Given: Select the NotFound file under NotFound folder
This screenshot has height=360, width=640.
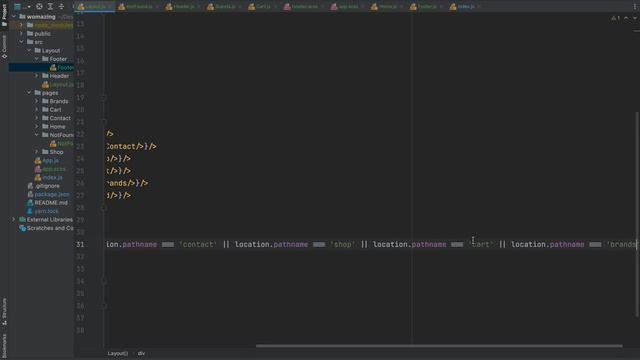Looking at the screenshot, I should [x=62, y=144].
